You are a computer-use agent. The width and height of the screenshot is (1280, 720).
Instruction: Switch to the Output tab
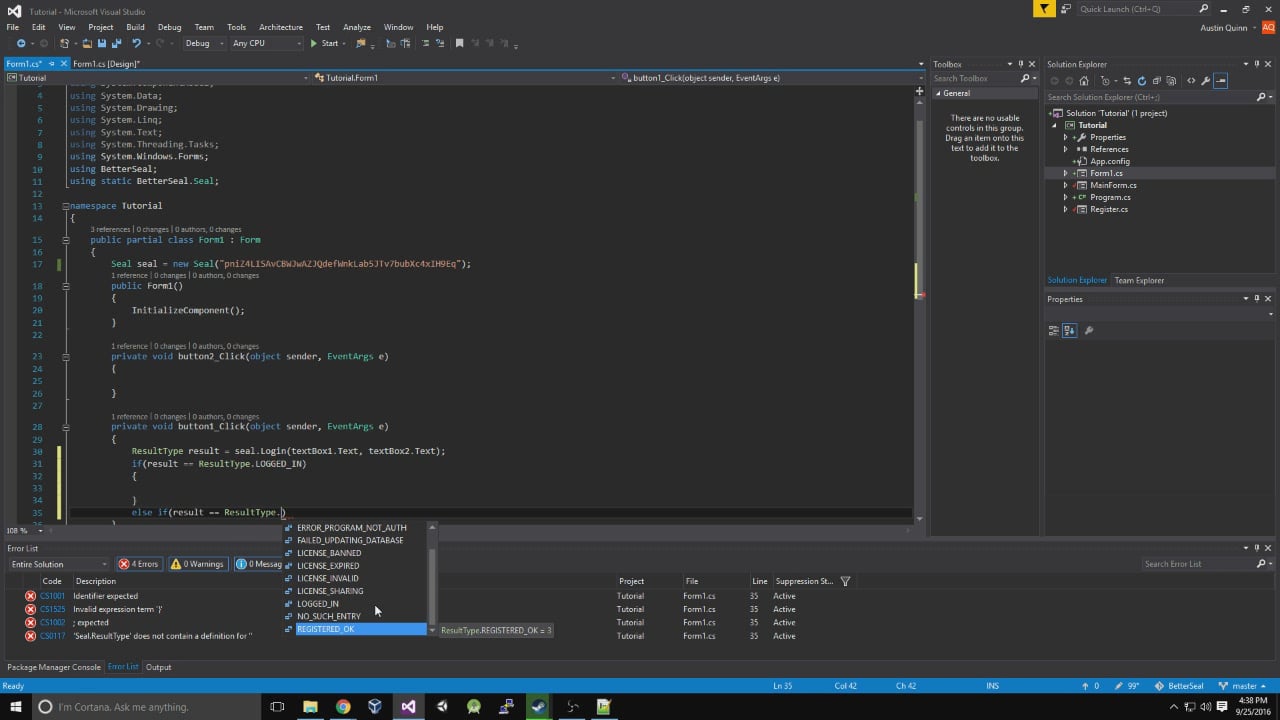[158, 667]
